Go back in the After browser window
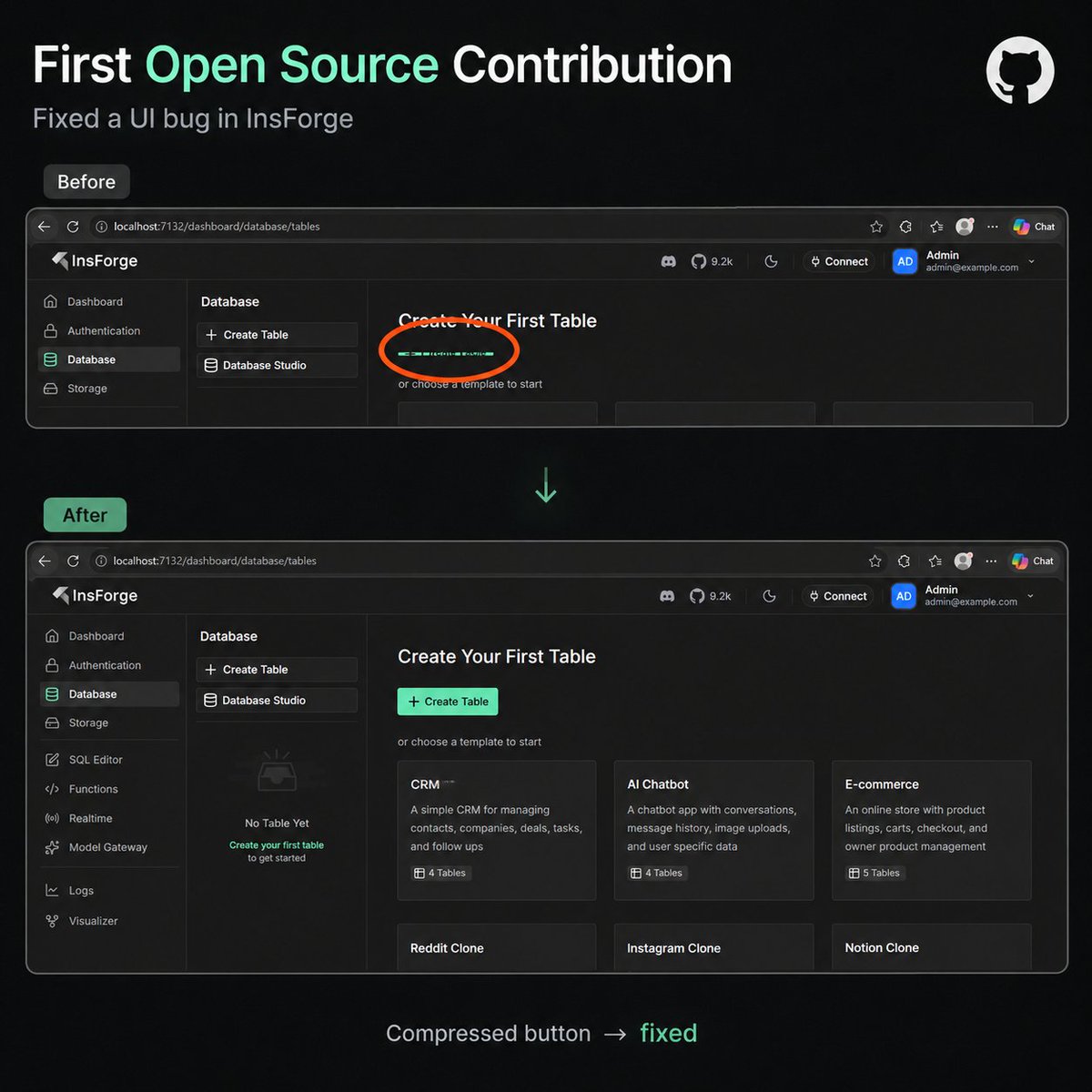The width and height of the screenshot is (1092, 1092). [x=45, y=561]
